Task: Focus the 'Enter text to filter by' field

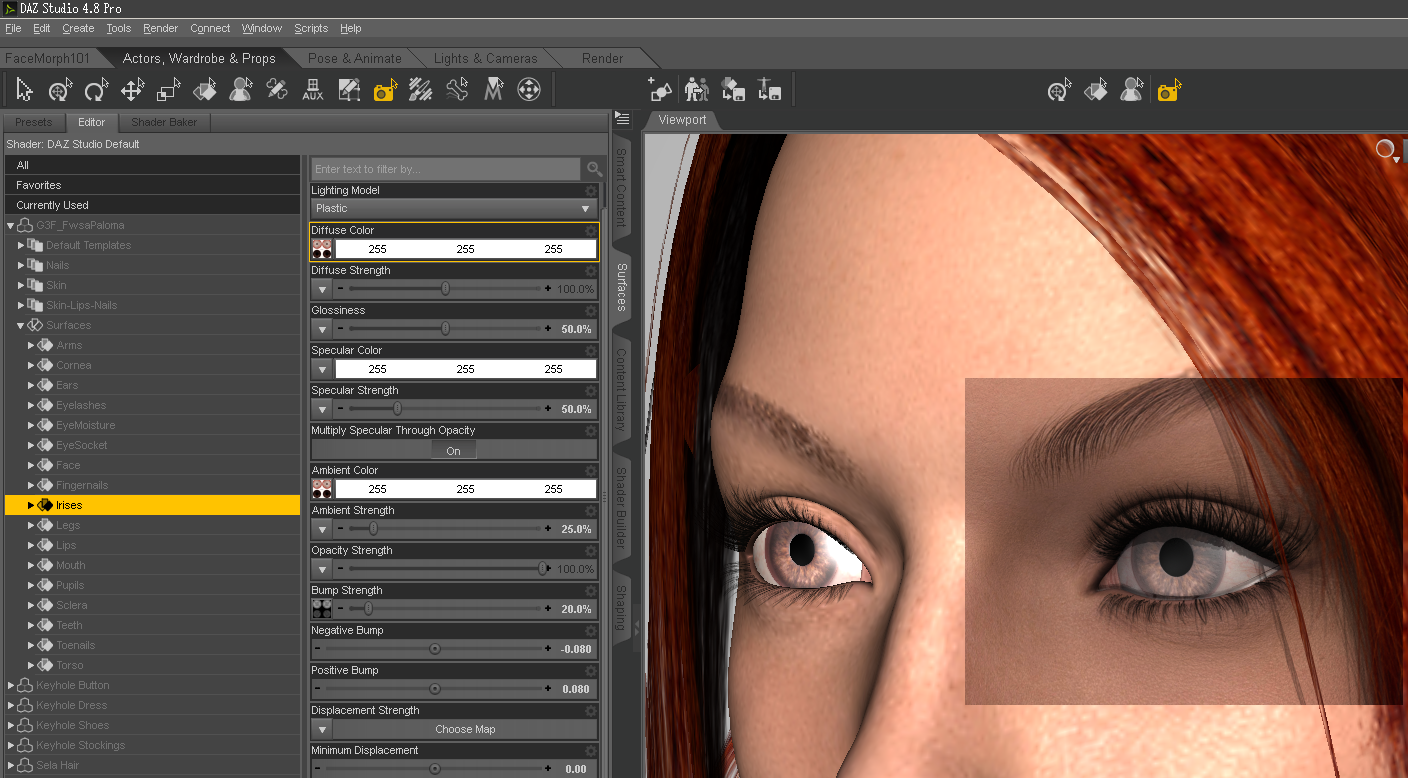Action: click(445, 169)
